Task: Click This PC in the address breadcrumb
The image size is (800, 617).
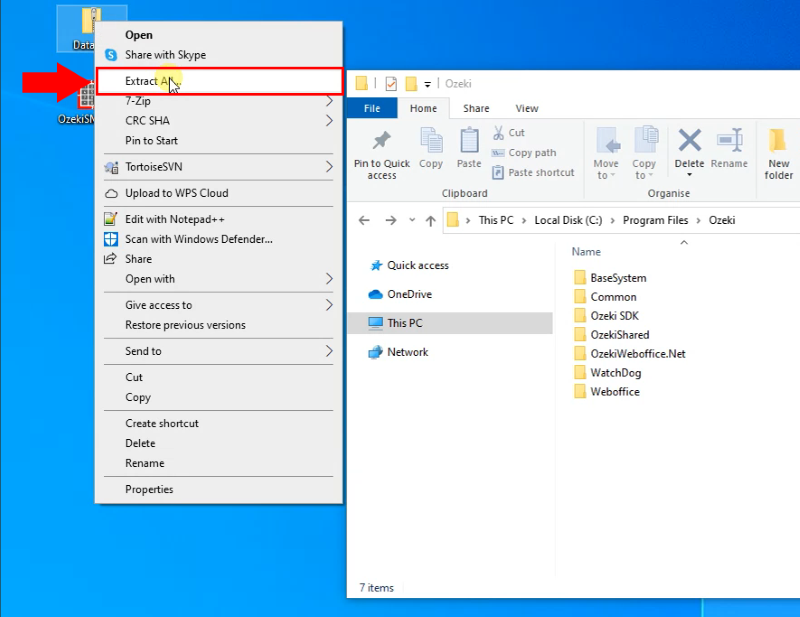Action: coord(496,220)
